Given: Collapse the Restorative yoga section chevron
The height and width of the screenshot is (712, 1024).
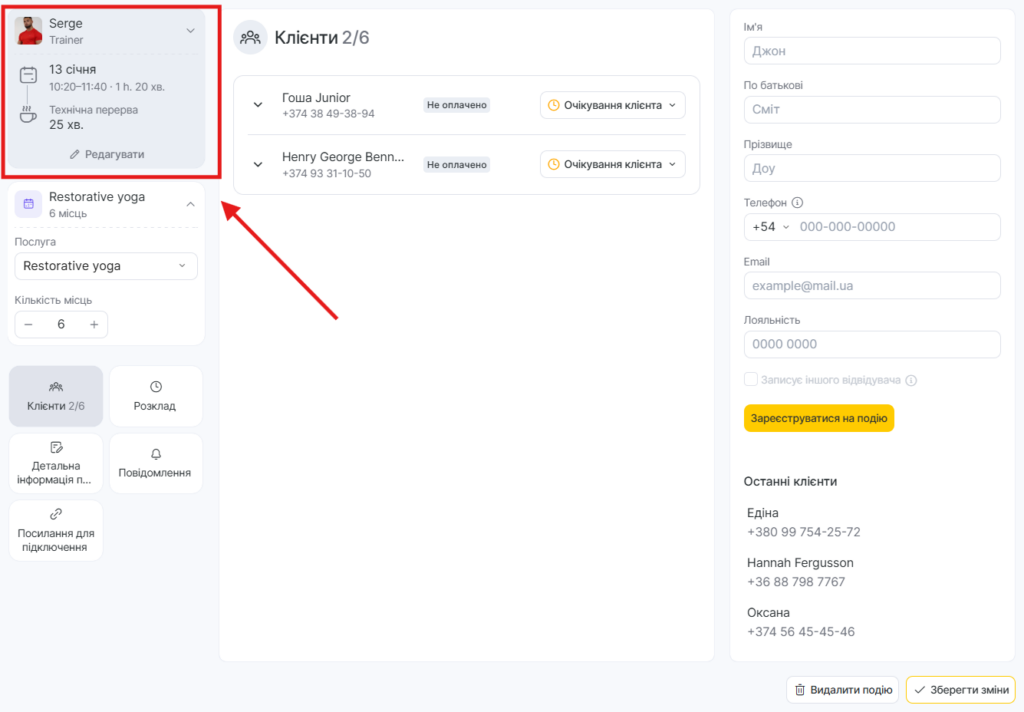Looking at the screenshot, I should pos(190,204).
